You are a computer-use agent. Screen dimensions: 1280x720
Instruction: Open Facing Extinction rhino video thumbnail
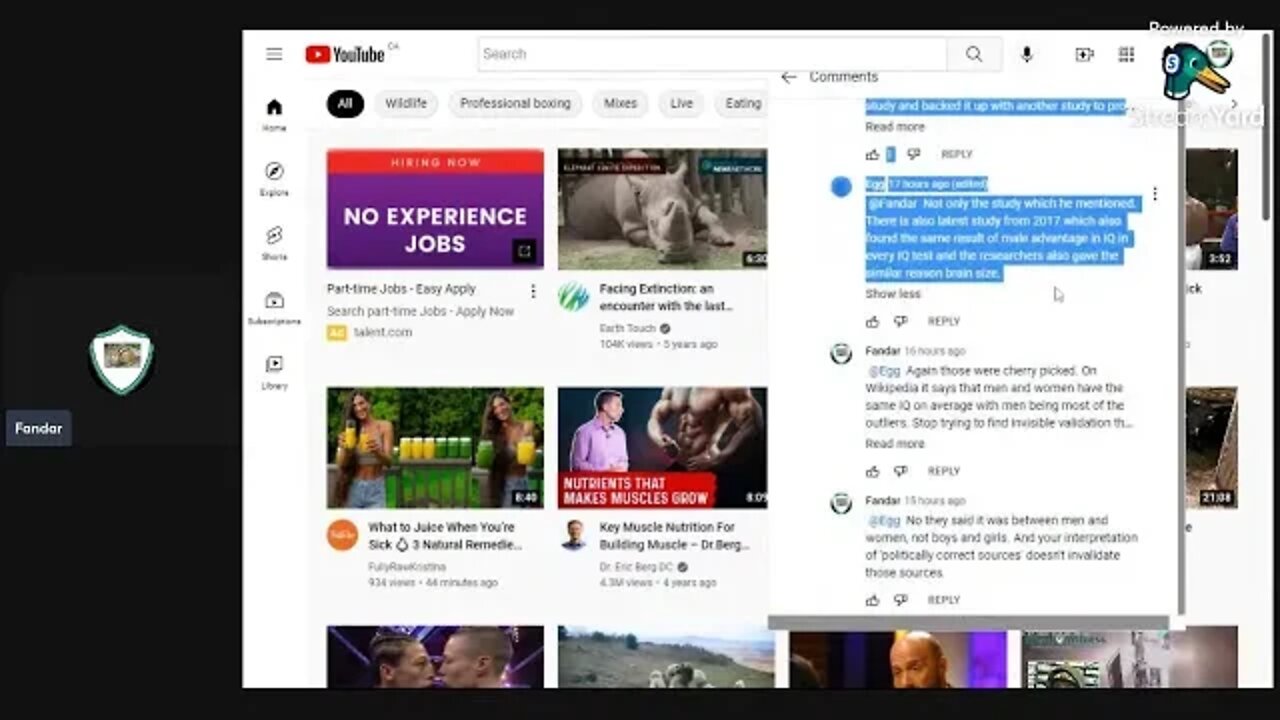click(x=663, y=209)
